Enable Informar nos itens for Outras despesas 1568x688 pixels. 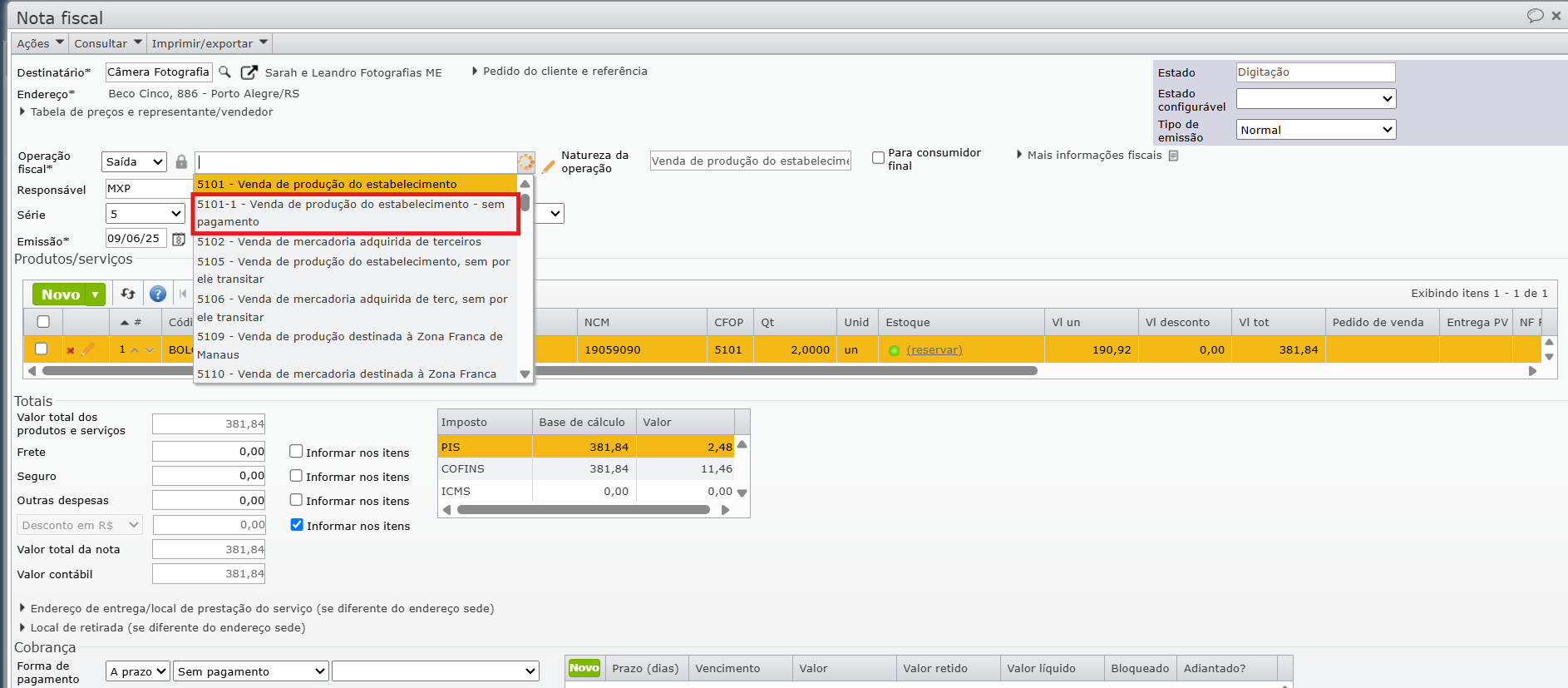[296, 500]
